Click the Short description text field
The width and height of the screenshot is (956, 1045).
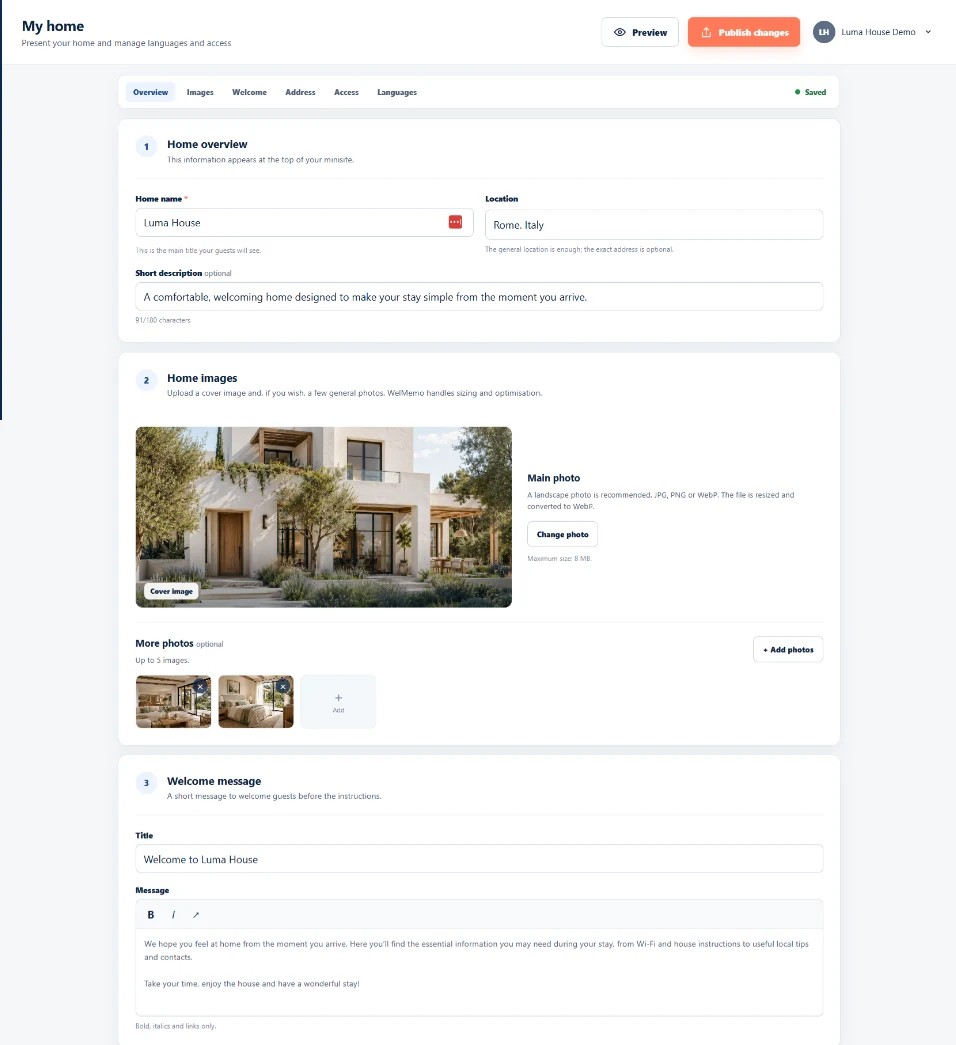click(x=479, y=297)
